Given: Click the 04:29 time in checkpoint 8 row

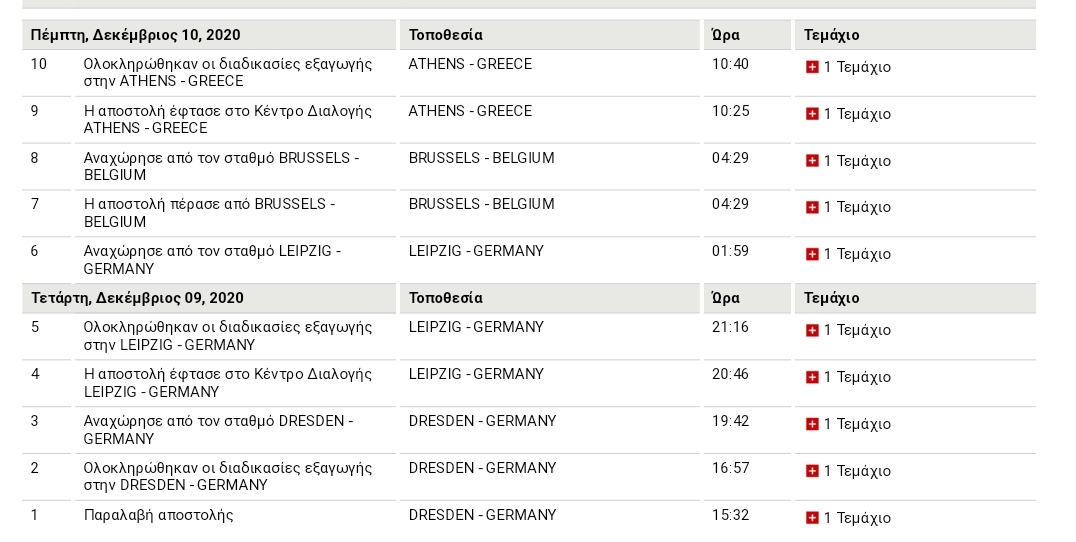Looking at the screenshot, I should [730, 158].
